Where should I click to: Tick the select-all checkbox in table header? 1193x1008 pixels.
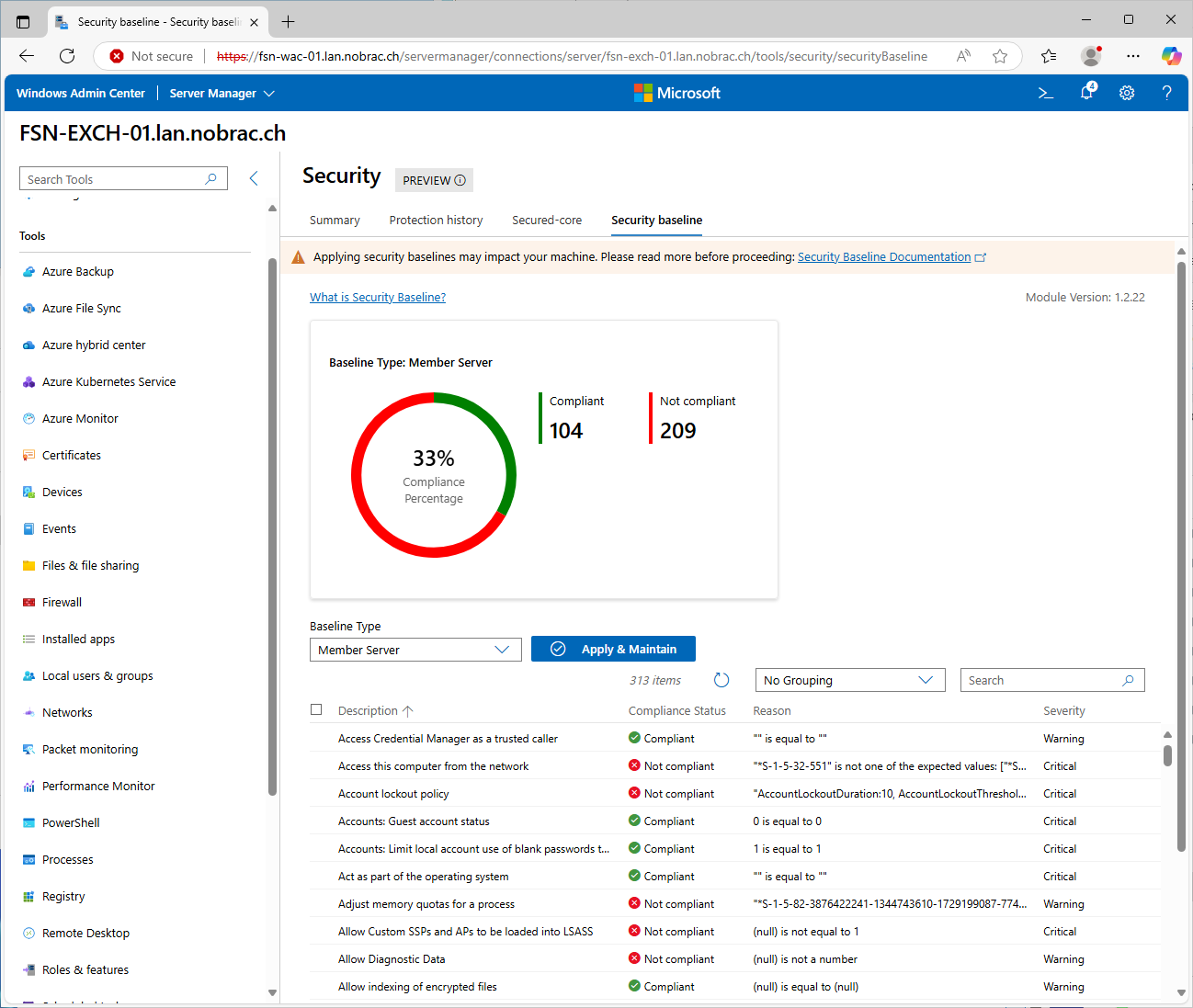coord(316,709)
